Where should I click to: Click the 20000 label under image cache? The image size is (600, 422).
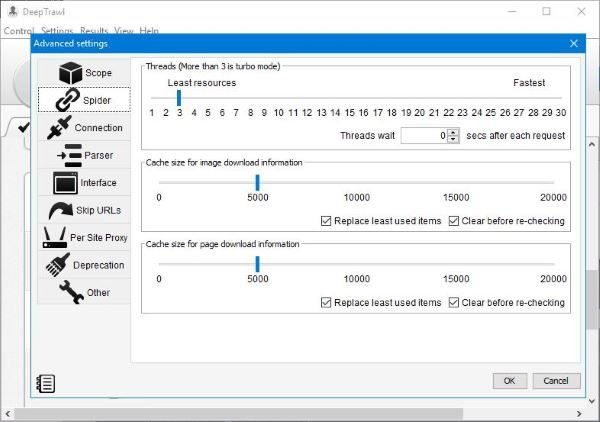(553, 197)
